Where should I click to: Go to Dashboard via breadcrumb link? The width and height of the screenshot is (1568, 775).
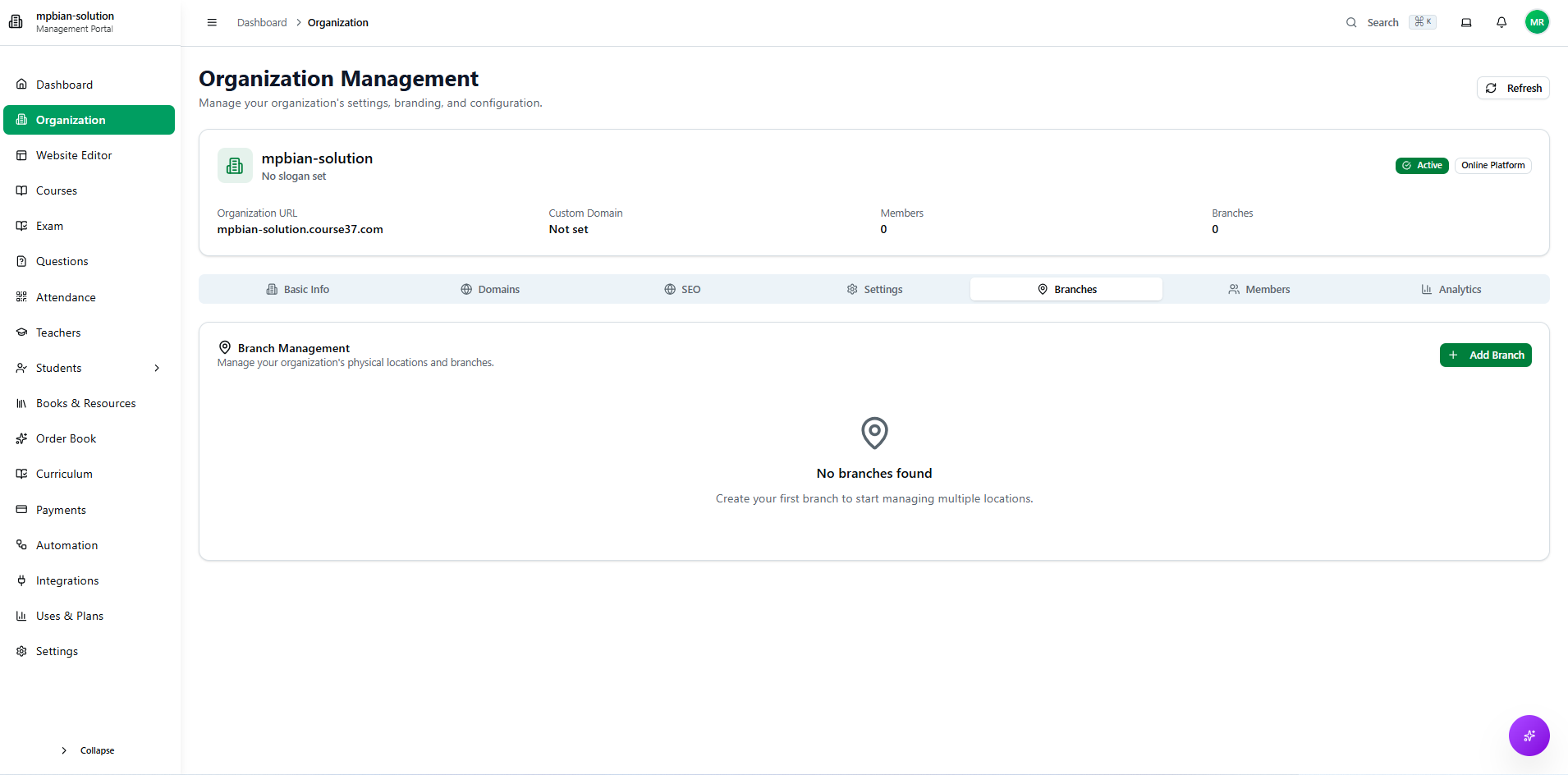click(262, 22)
